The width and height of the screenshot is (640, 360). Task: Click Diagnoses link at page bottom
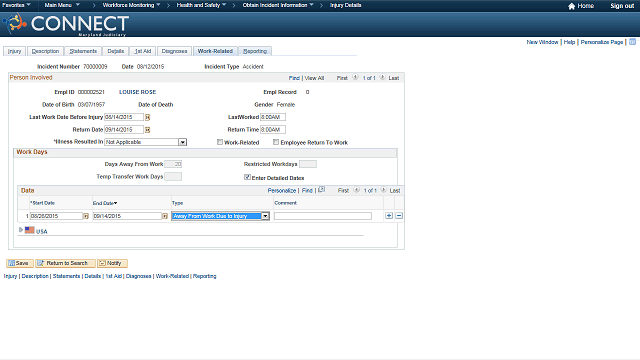138,276
